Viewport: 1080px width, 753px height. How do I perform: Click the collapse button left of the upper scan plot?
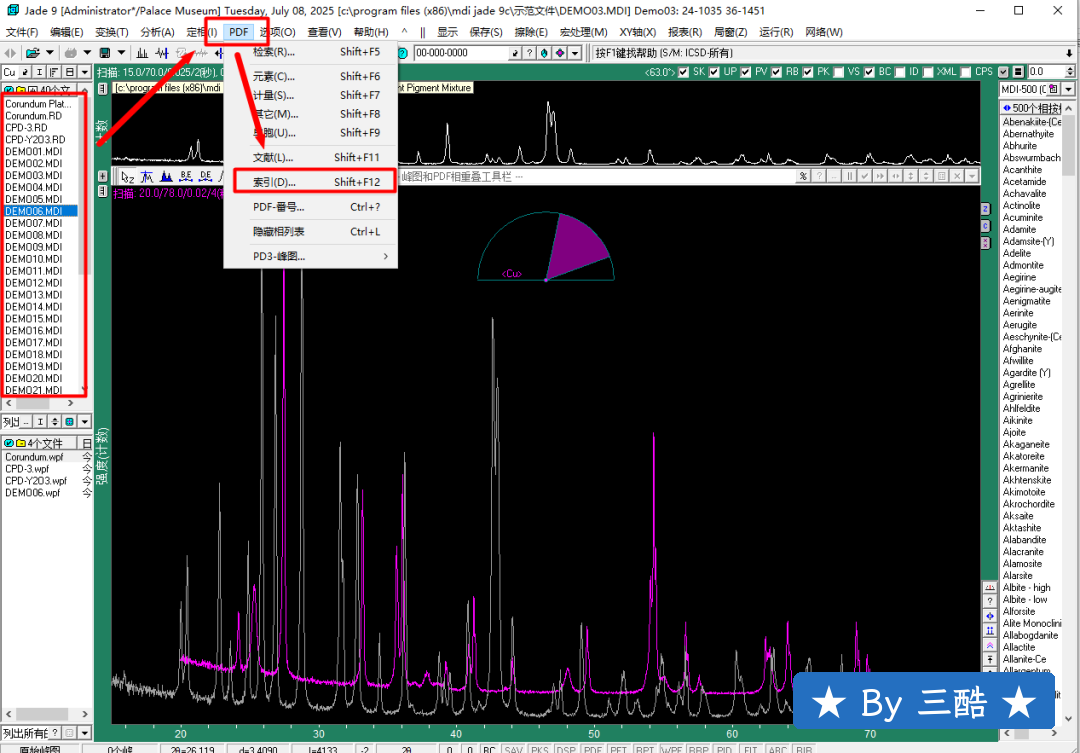pos(102,89)
